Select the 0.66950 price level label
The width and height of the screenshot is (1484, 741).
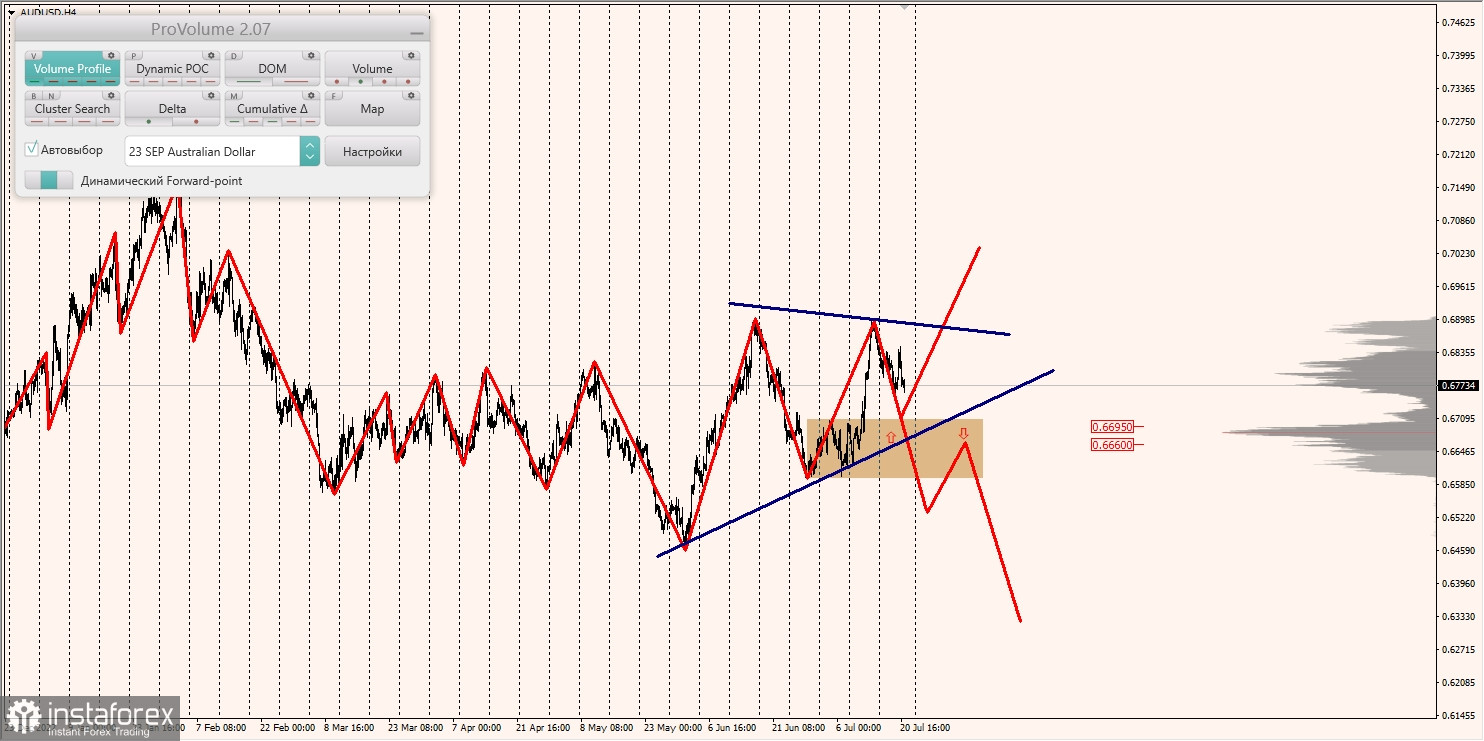point(1112,427)
